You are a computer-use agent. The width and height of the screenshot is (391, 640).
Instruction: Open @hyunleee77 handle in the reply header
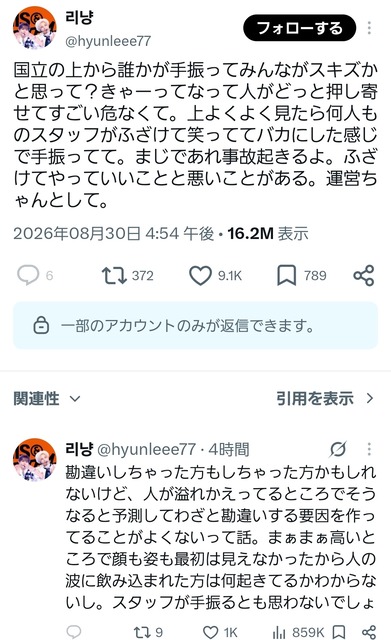[x=147, y=449]
